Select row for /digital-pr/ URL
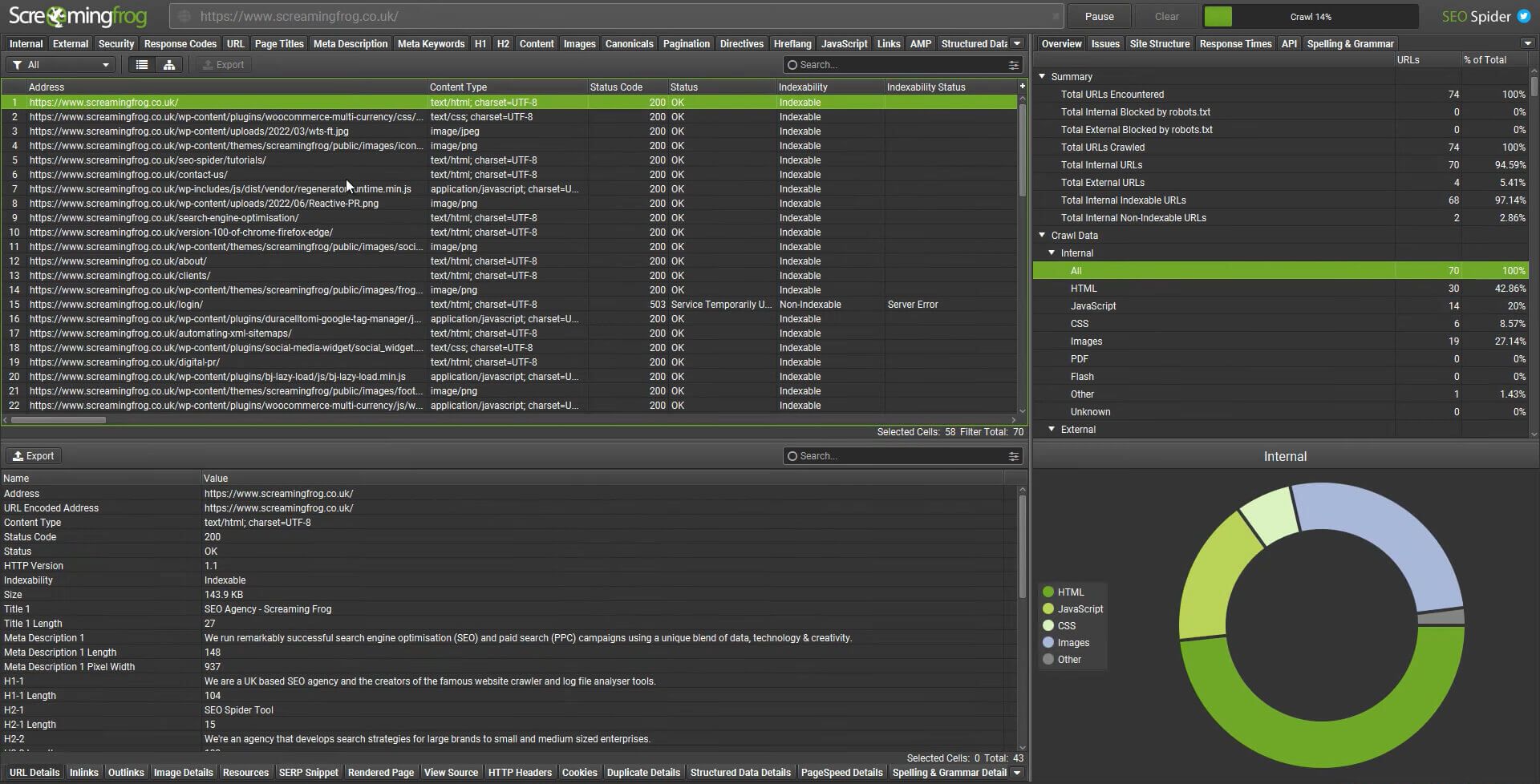Screen dimensions: 1540x784 [x=509, y=362]
